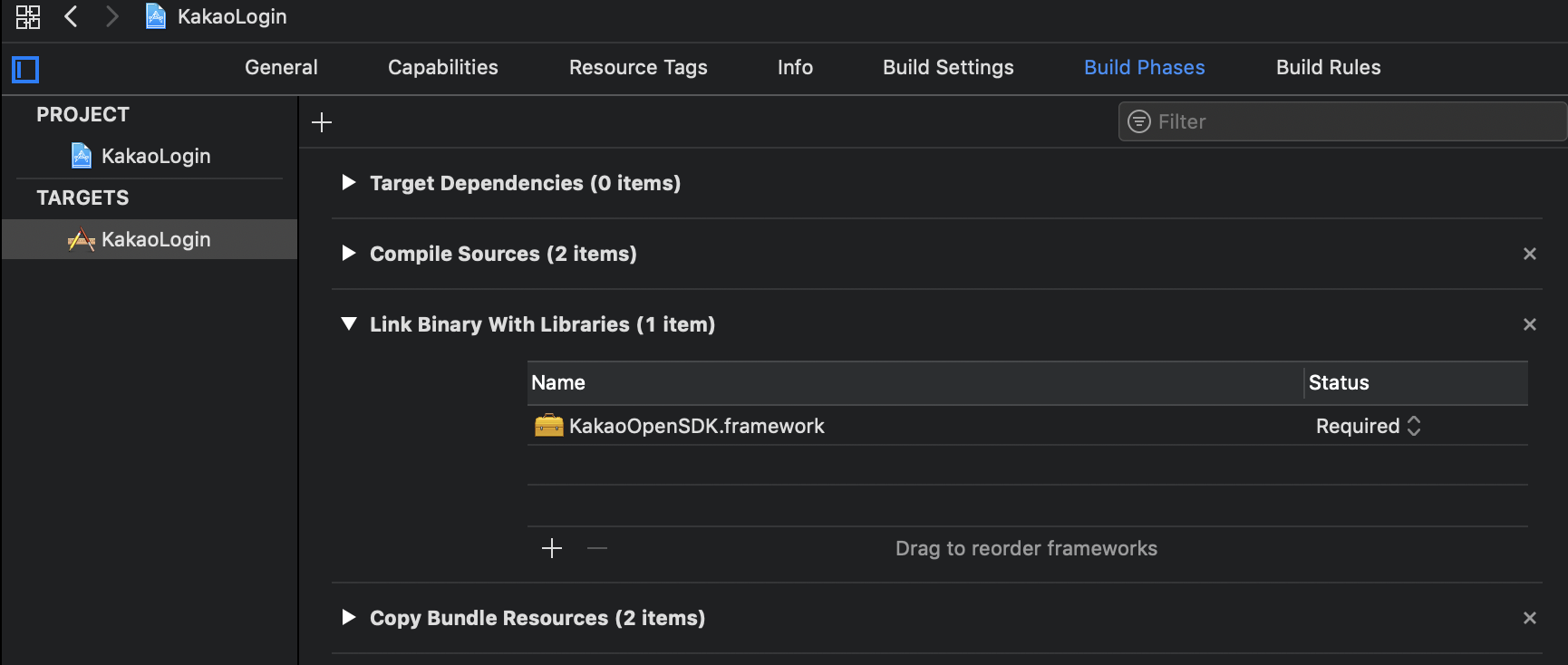Click the KakaoLogin project blueprint icon in sidebar
This screenshot has height=665, width=1568.
[x=82, y=156]
